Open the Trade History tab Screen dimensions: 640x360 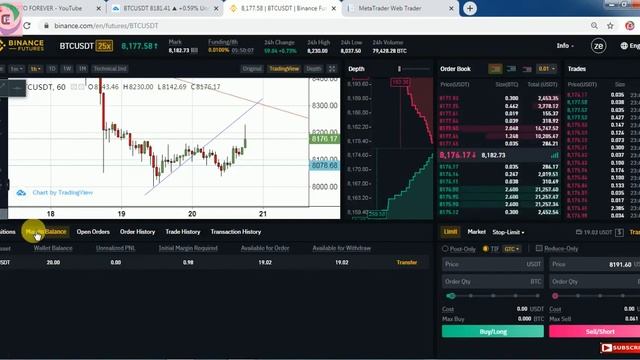click(x=183, y=232)
